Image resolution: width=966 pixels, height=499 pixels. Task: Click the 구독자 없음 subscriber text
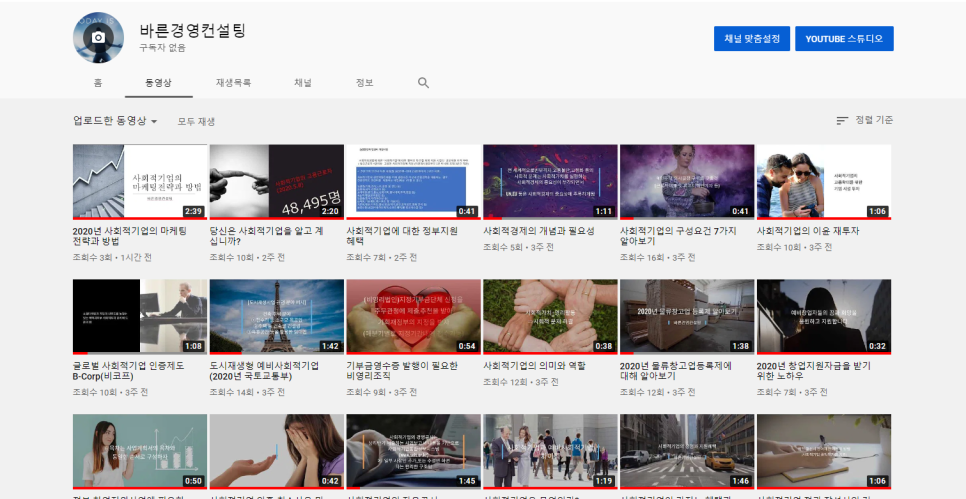162,47
